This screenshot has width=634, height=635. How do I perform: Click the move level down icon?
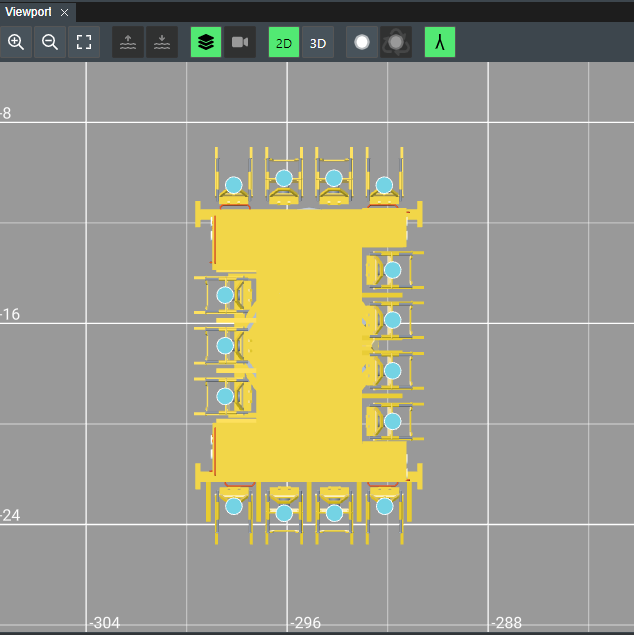click(162, 42)
